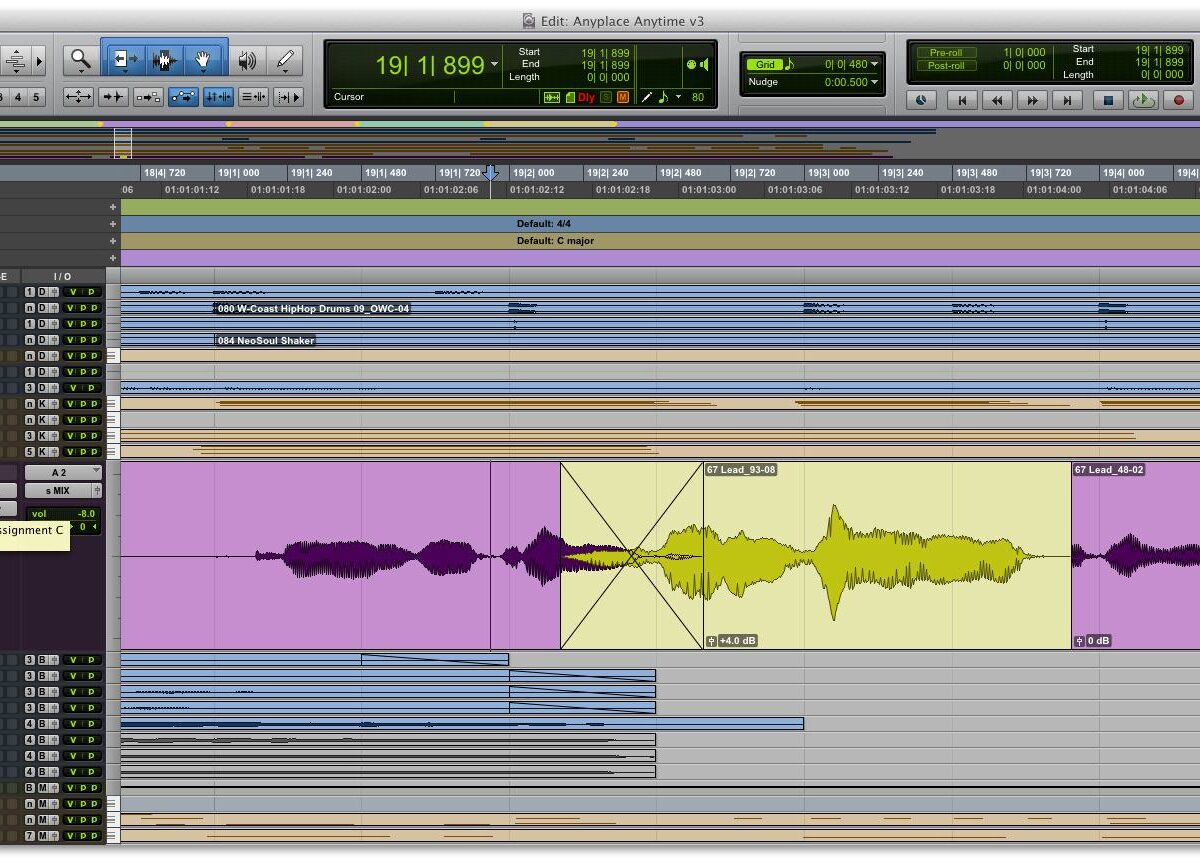The height and width of the screenshot is (864, 1200).
Task: Toggle the Post-roll button
Action: click(x=946, y=66)
